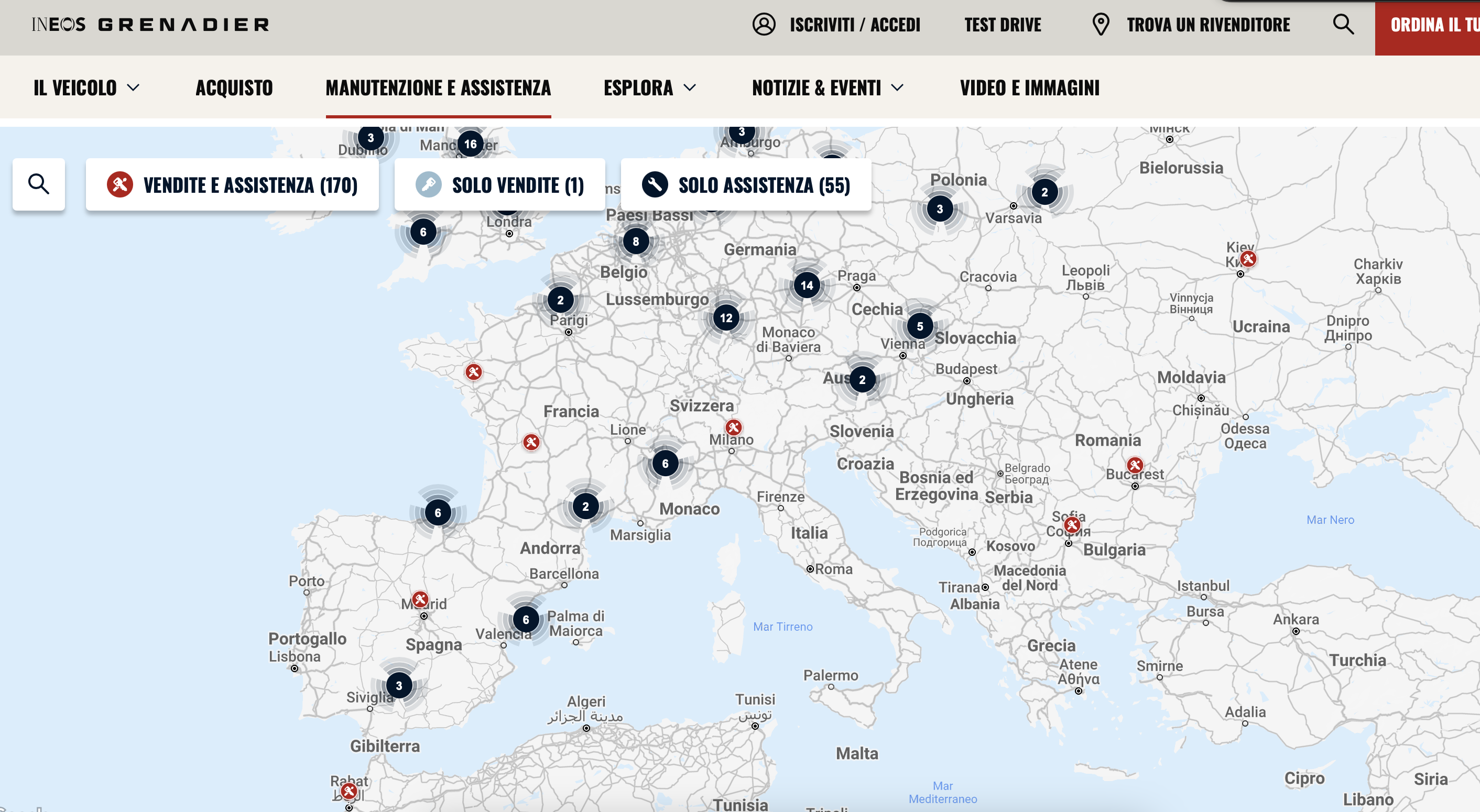Click the search magnifier icon in the header
The image size is (1480, 812).
(x=1343, y=24)
